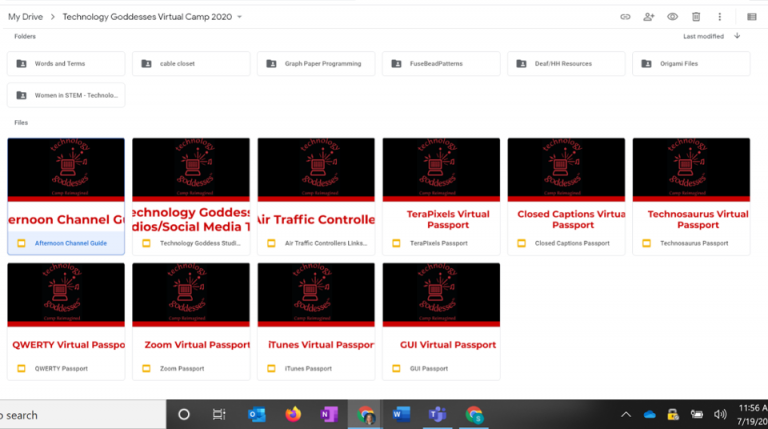
Task: Click the Windows taskbar search box
Action: 83,415
